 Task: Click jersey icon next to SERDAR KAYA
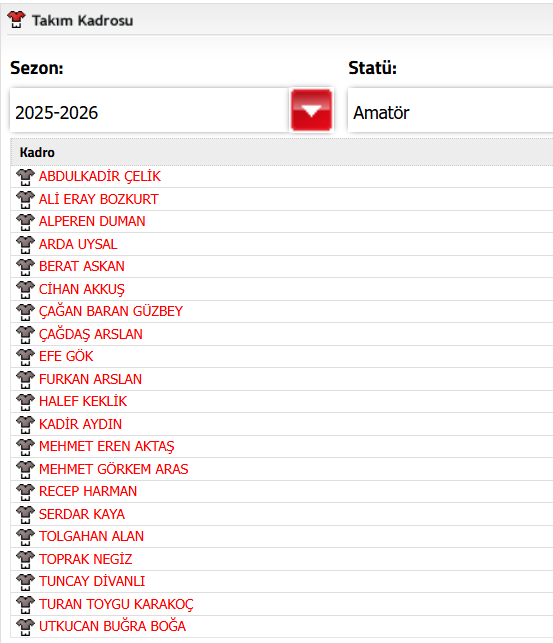click(25, 515)
